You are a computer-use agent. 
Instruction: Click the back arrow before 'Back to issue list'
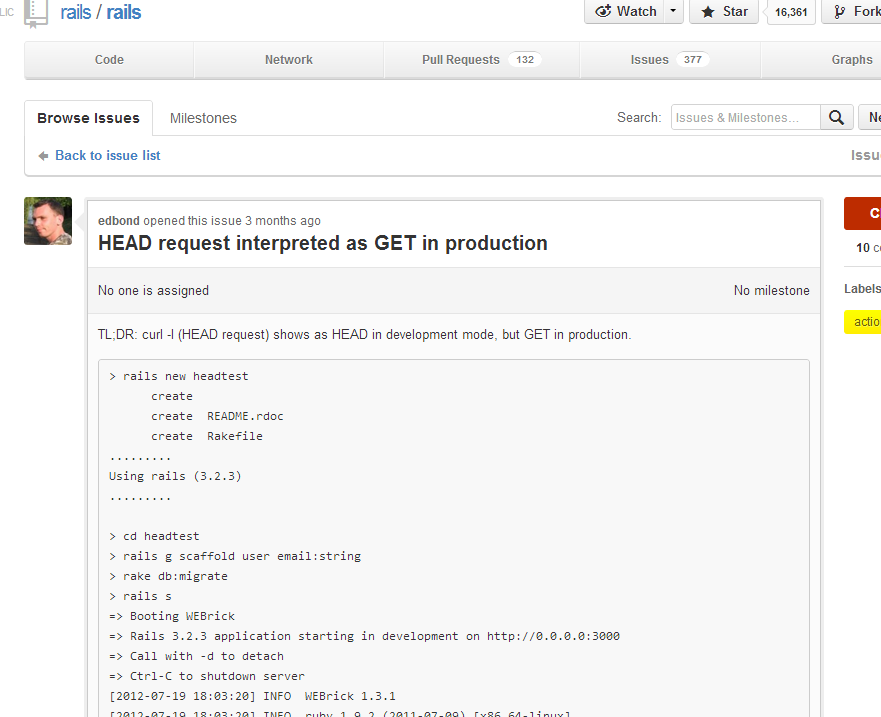point(41,155)
